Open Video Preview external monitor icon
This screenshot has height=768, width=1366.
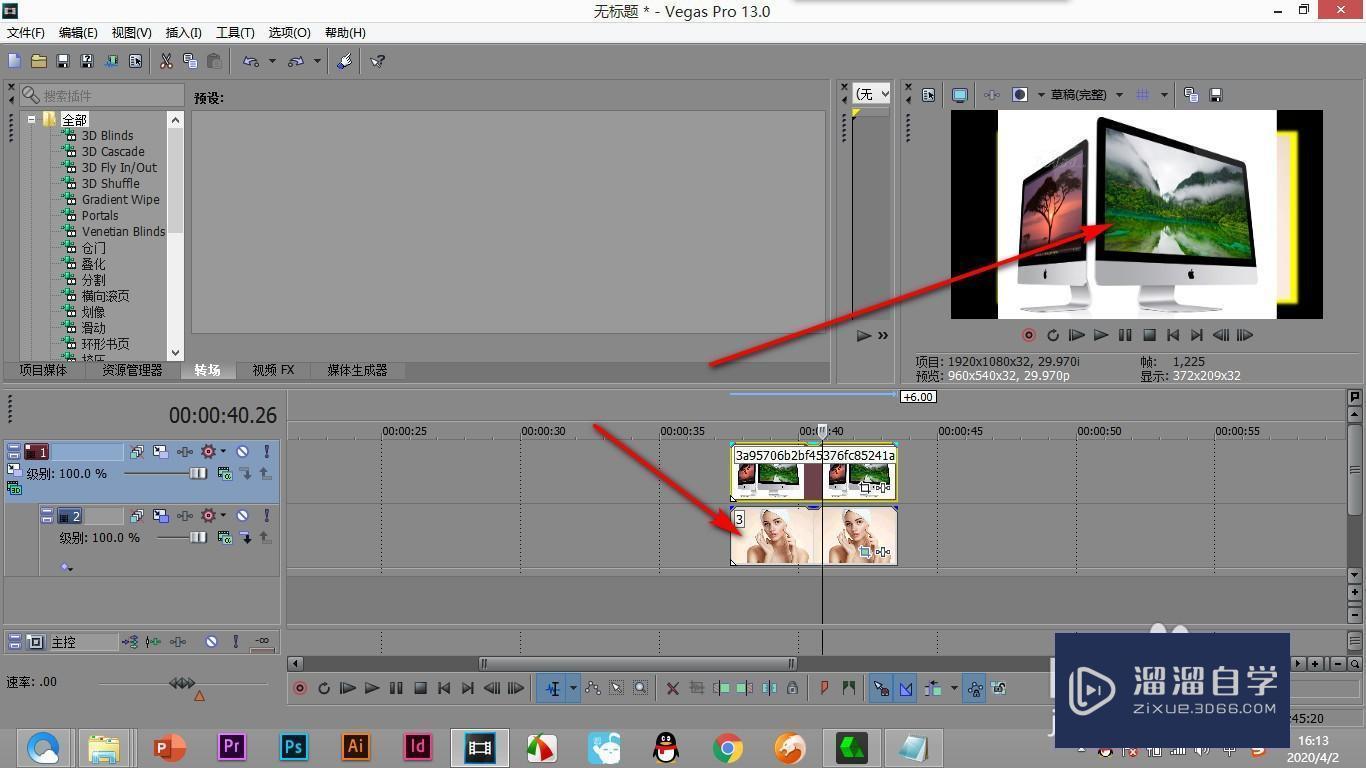click(960, 95)
